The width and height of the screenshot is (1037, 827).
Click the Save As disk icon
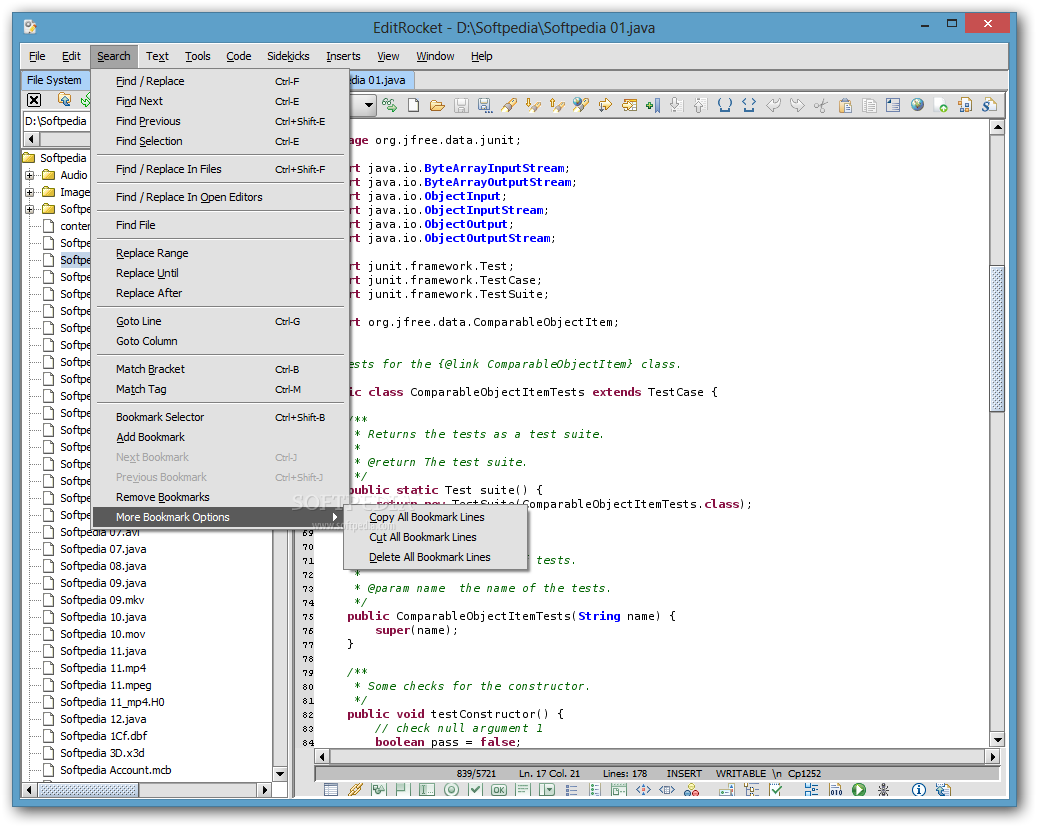(x=485, y=105)
